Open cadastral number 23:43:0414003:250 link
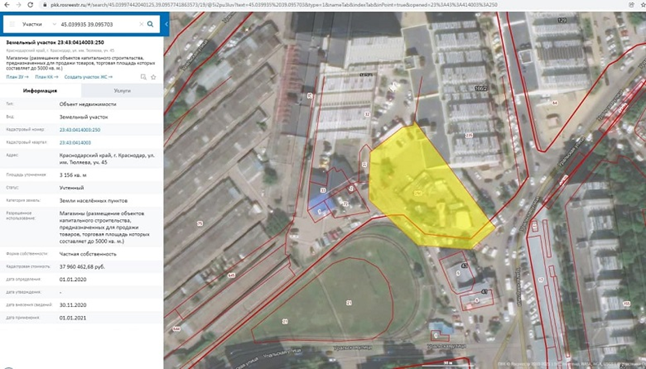 point(80,130)
